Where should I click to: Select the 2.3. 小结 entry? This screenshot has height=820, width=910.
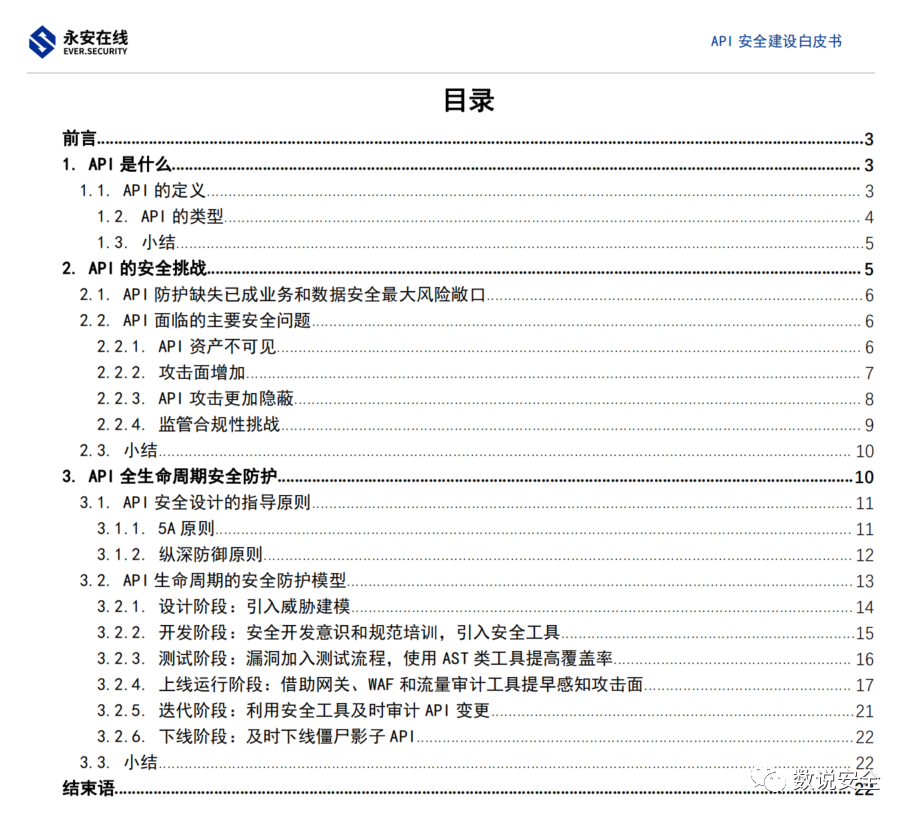476,451
